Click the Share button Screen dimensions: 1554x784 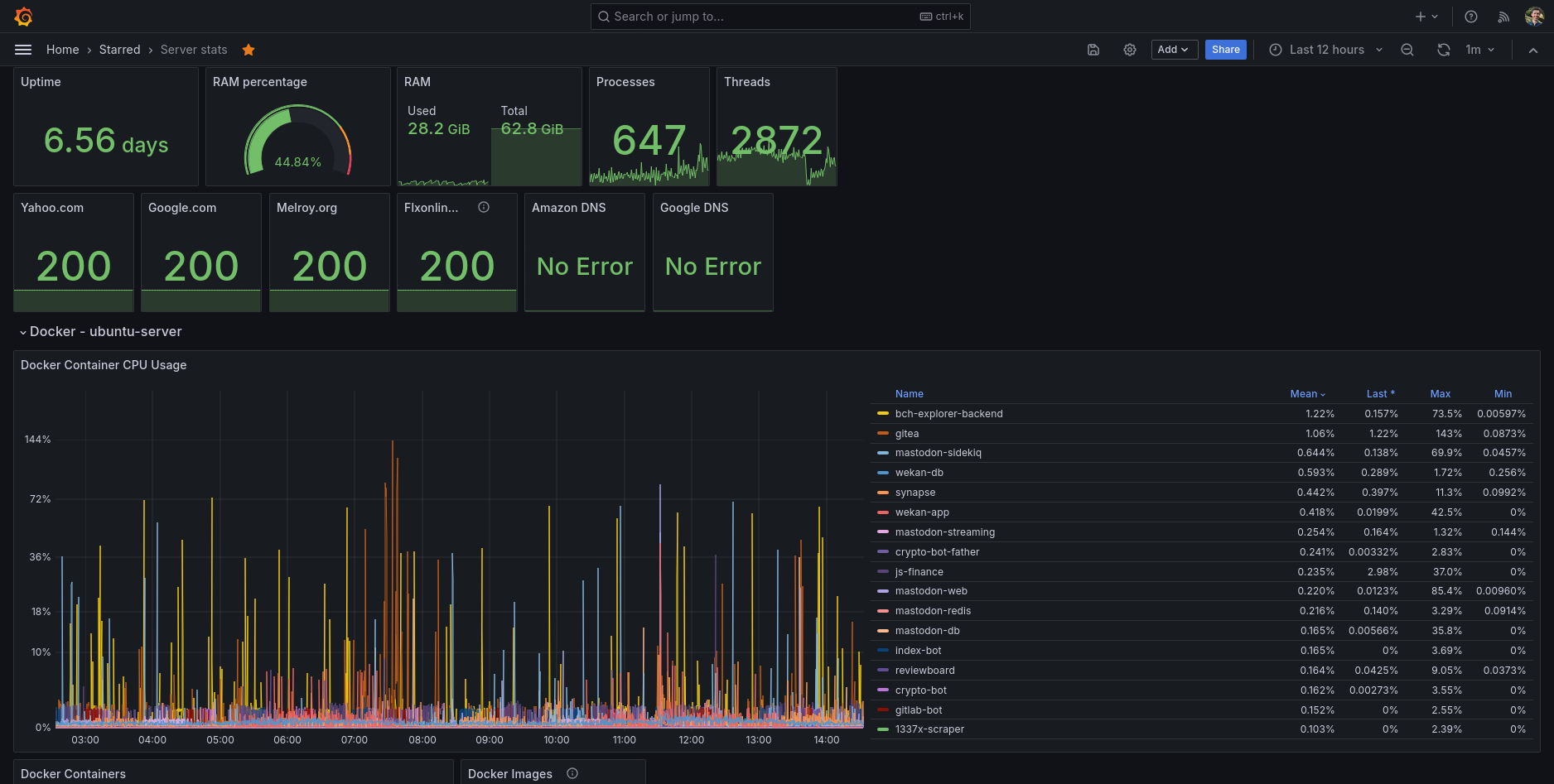[1225, 50]
